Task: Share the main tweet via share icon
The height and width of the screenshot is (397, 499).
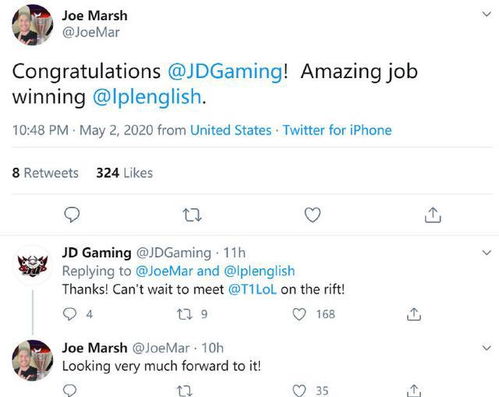Action: click(x=433, y=215)
